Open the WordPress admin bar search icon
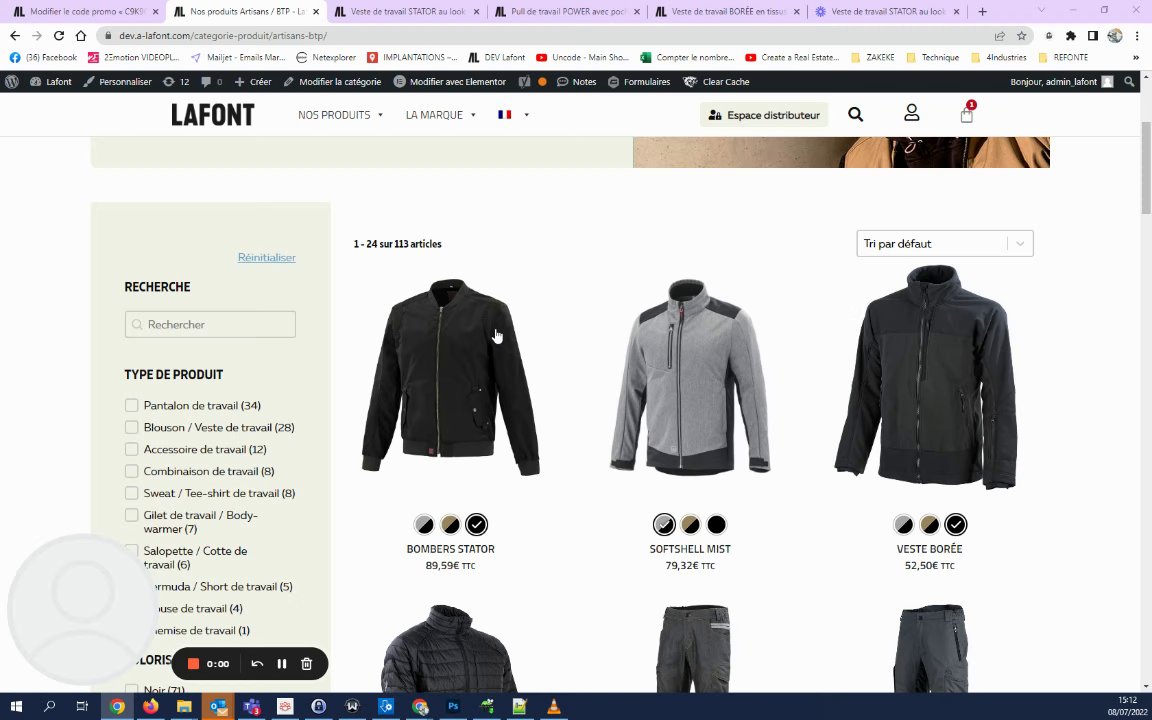This screenshot has height=720, width=1152. pyautogui.click(x=1129, y=82)
